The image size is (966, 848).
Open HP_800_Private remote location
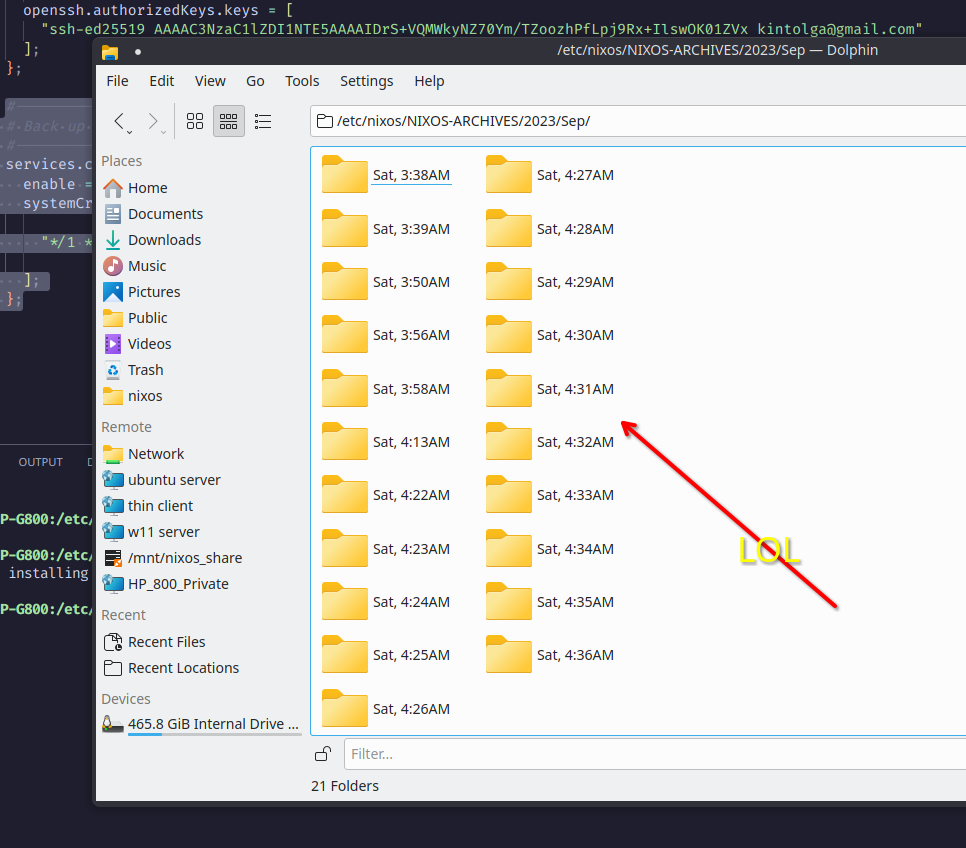pos(200,584)
